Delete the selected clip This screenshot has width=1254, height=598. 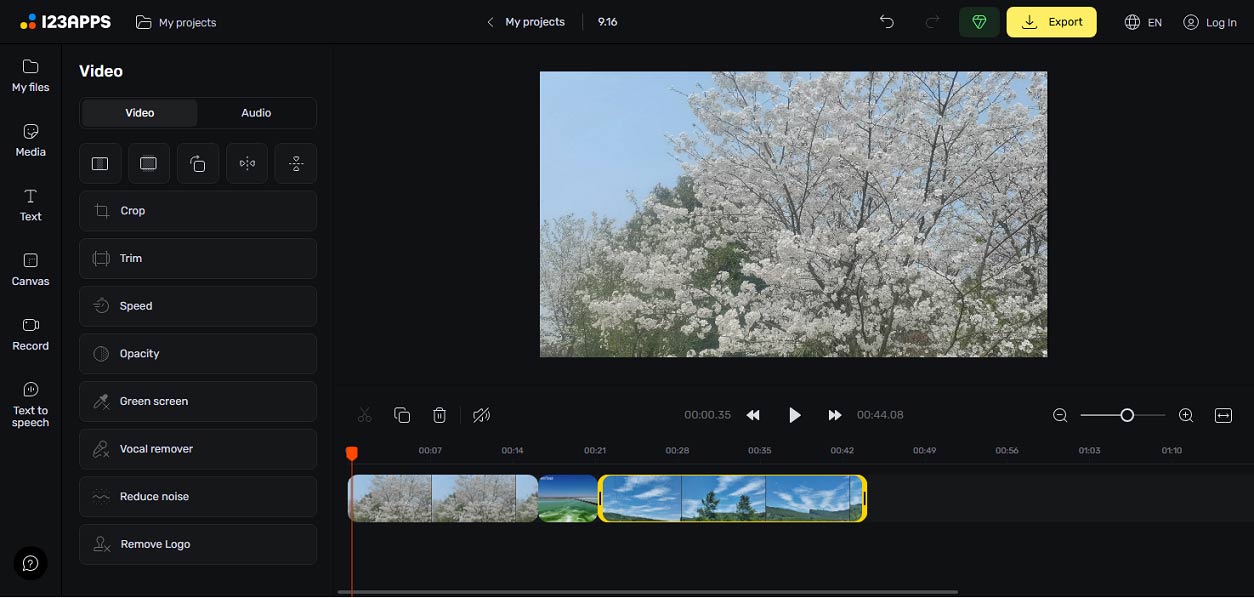point(439,414)
